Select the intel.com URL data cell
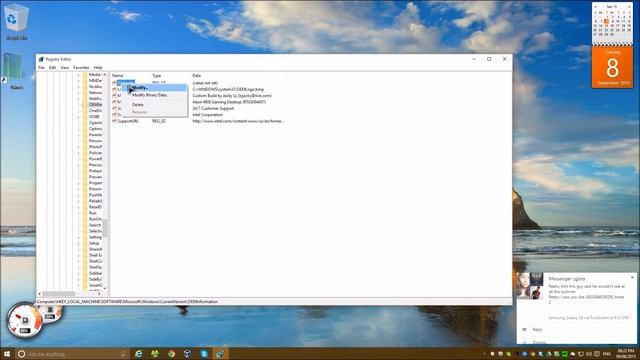 coord(238,121)
